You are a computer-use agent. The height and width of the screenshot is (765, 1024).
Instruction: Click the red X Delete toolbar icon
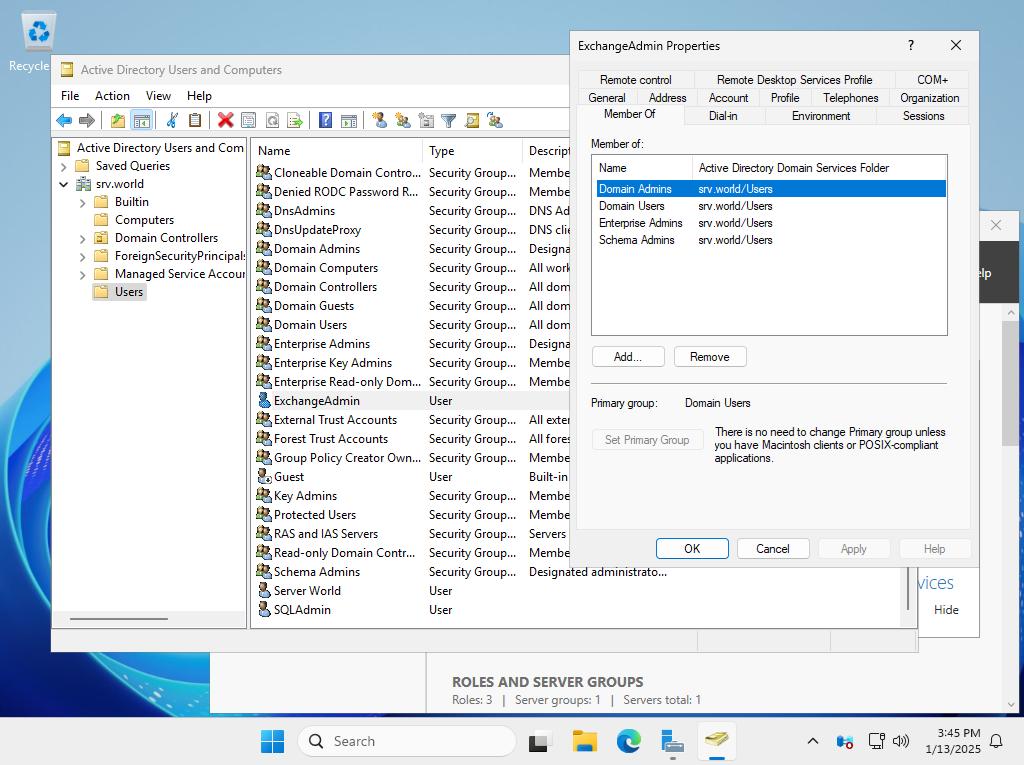point(225,120)
